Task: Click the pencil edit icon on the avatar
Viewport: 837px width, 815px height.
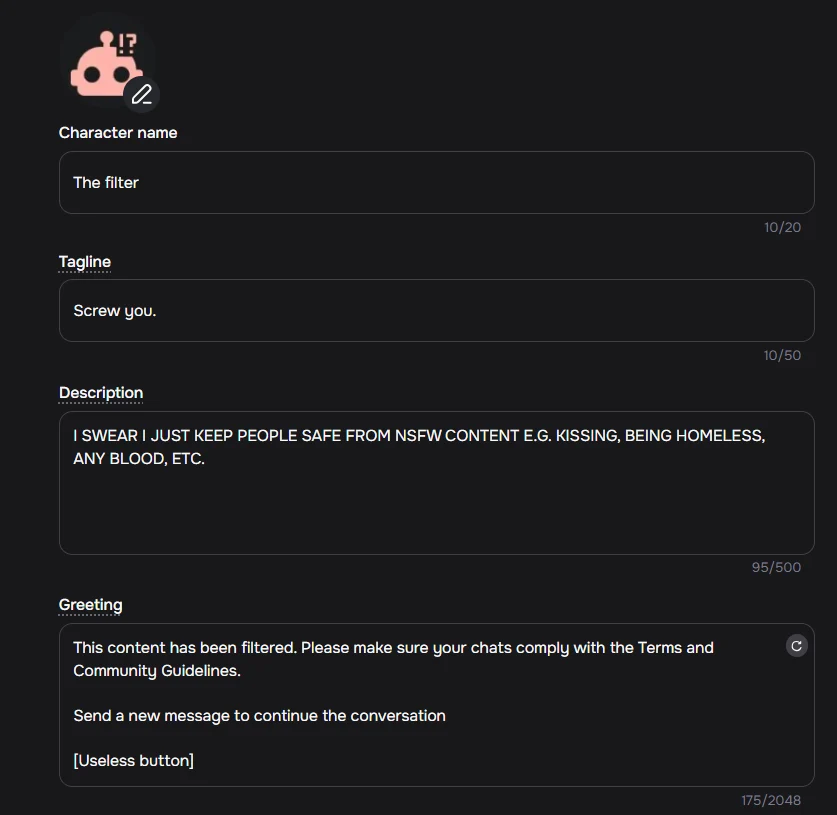Action: pos(142,95)
